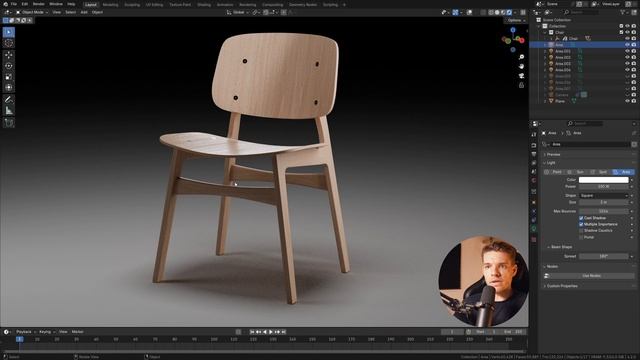The height and width of the screenshot is (360, 640).
Task: Open the Playback dropdown in timeline
Action: pyautogui.click(x=25, y=332)
